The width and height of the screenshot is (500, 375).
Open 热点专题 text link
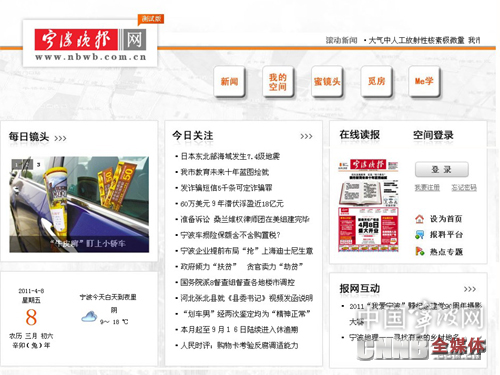point(446,251)
